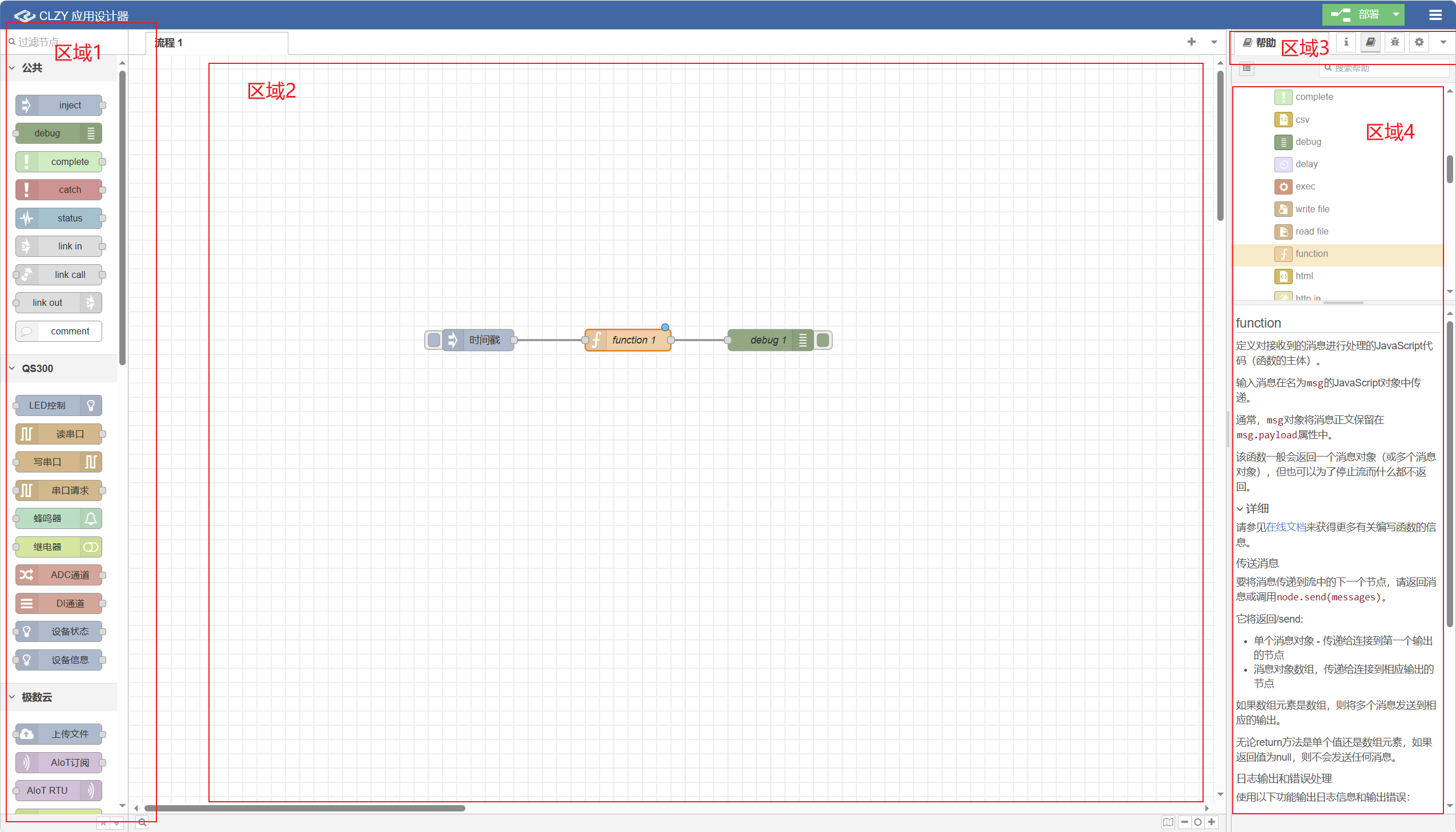Click the 帮助 tab in right panel
Viewport: 1456px width, 832px height.
pyautogui.click(x=1262, y=41)
